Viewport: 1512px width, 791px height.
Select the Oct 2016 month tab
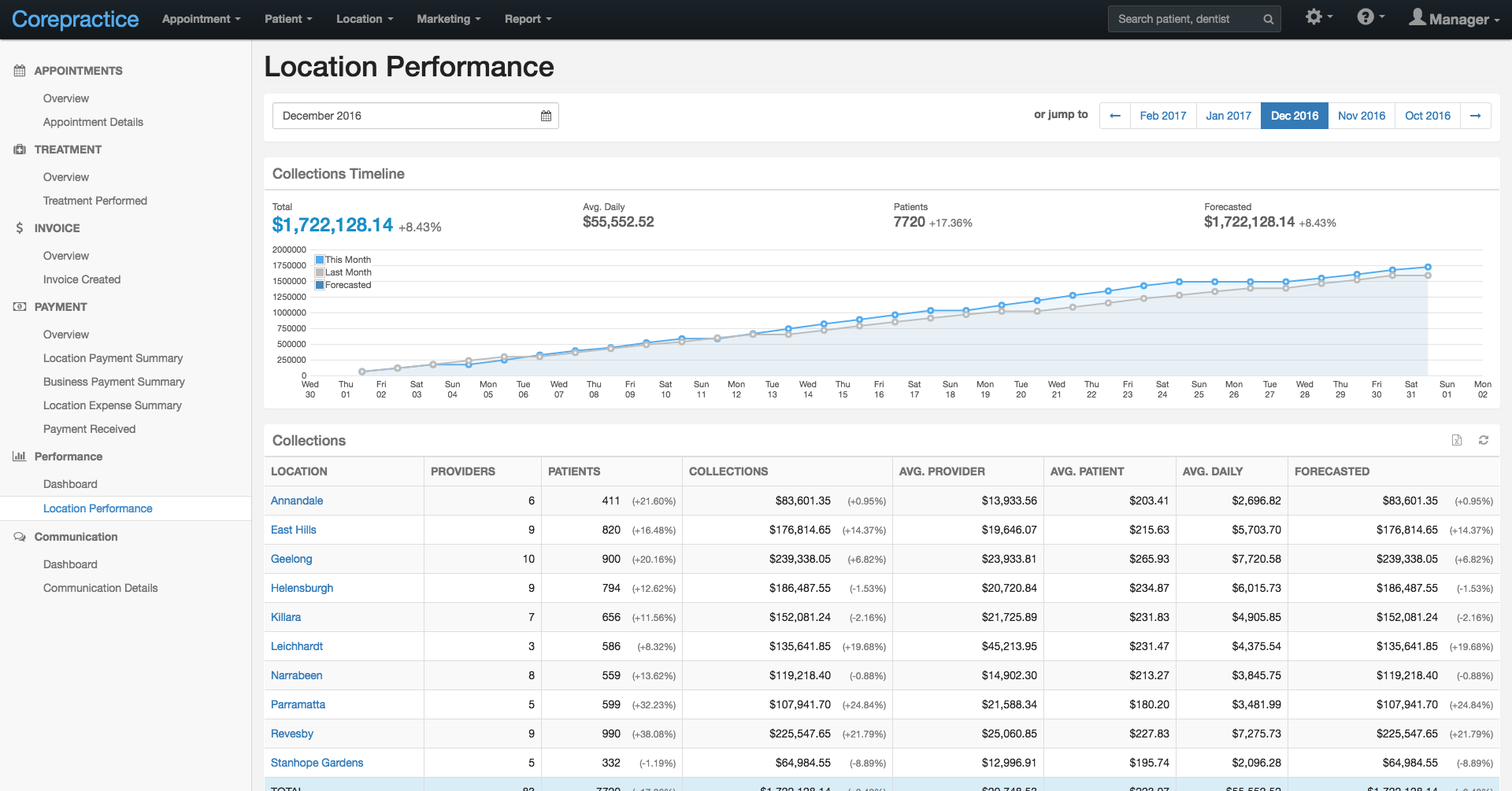[x=1428, y=116]
